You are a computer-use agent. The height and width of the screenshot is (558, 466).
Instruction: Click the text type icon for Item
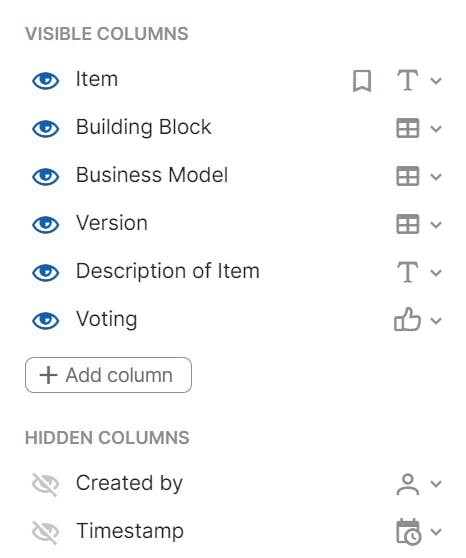click(408, 80)
